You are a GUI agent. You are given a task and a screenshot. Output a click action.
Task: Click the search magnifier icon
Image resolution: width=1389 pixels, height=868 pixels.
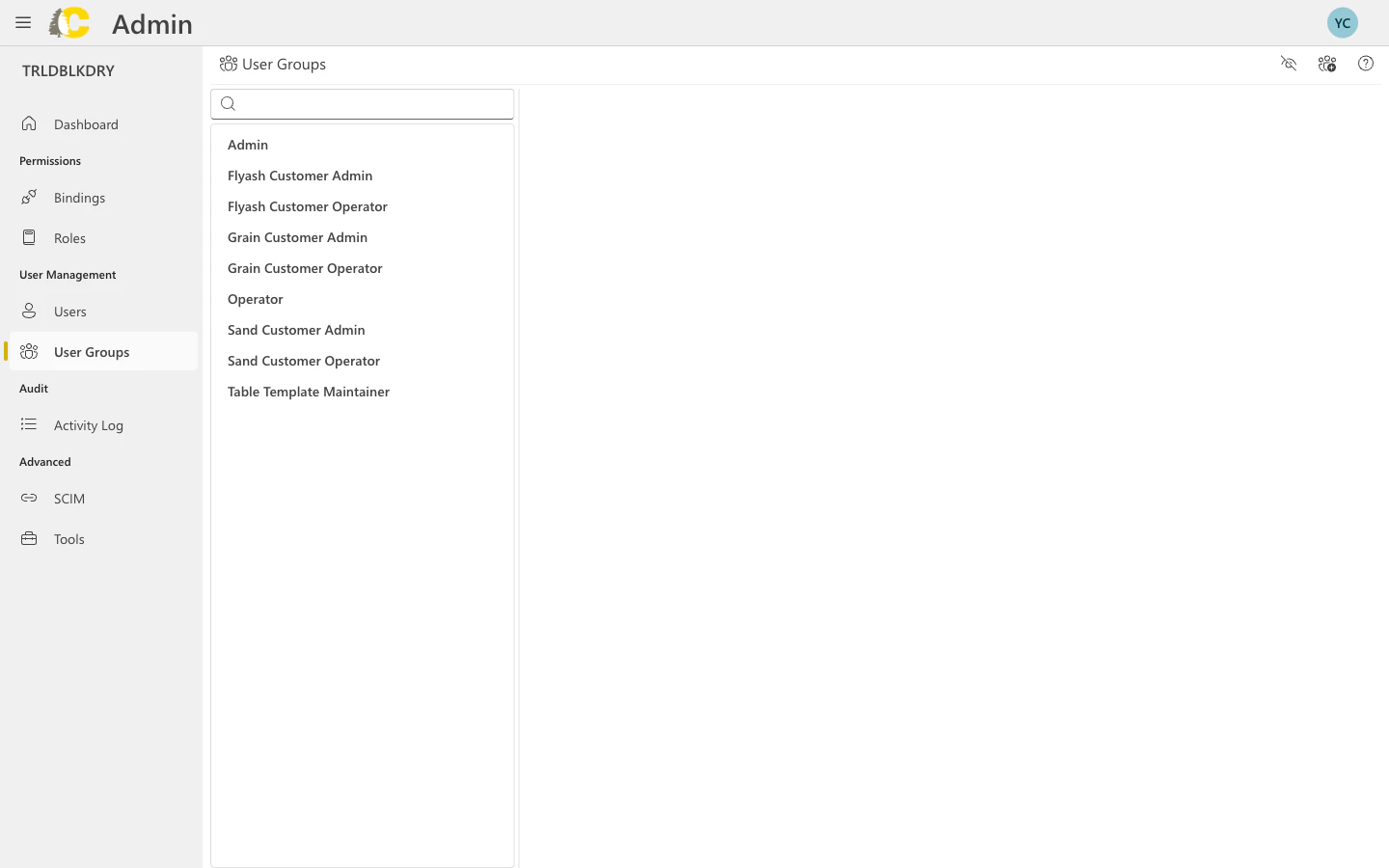click(x=229, y=103)
